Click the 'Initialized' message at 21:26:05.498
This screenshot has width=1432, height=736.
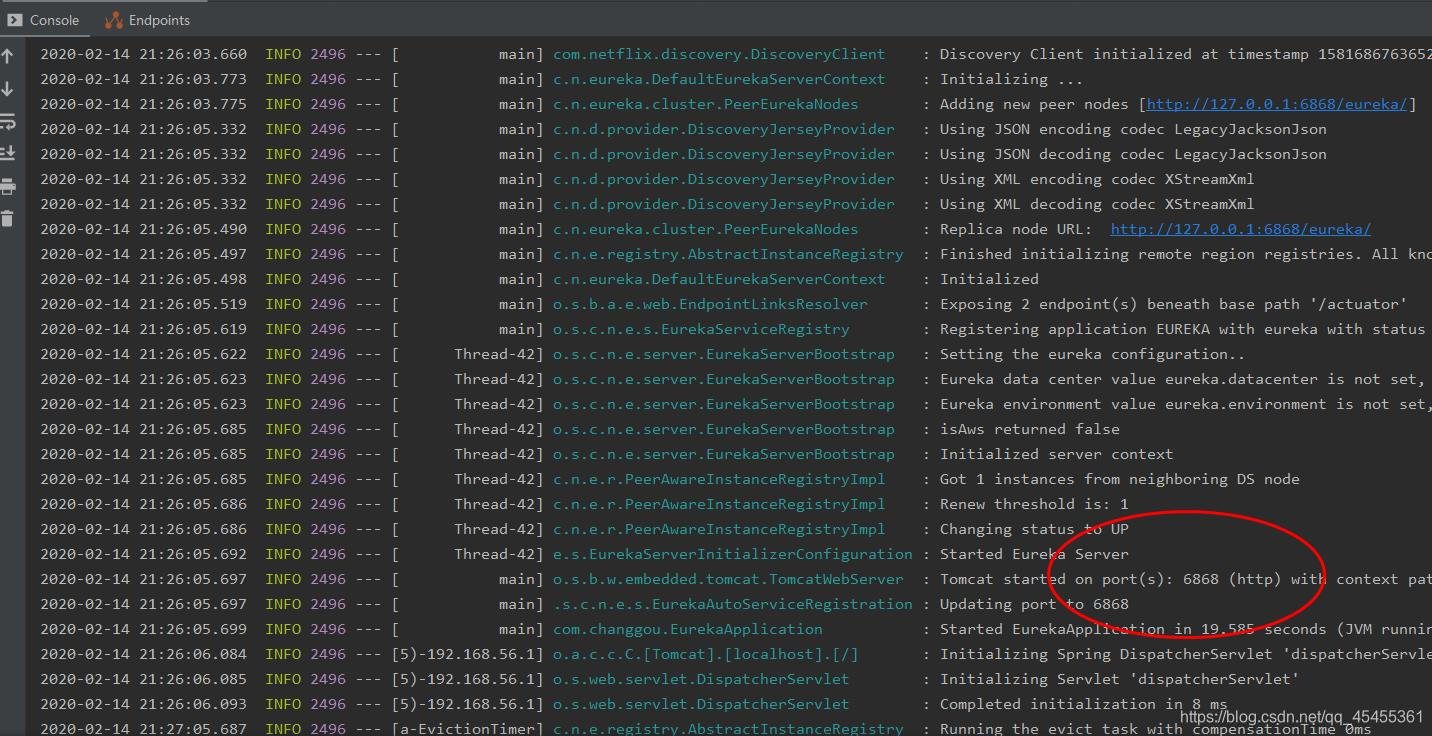coord(989,279)
